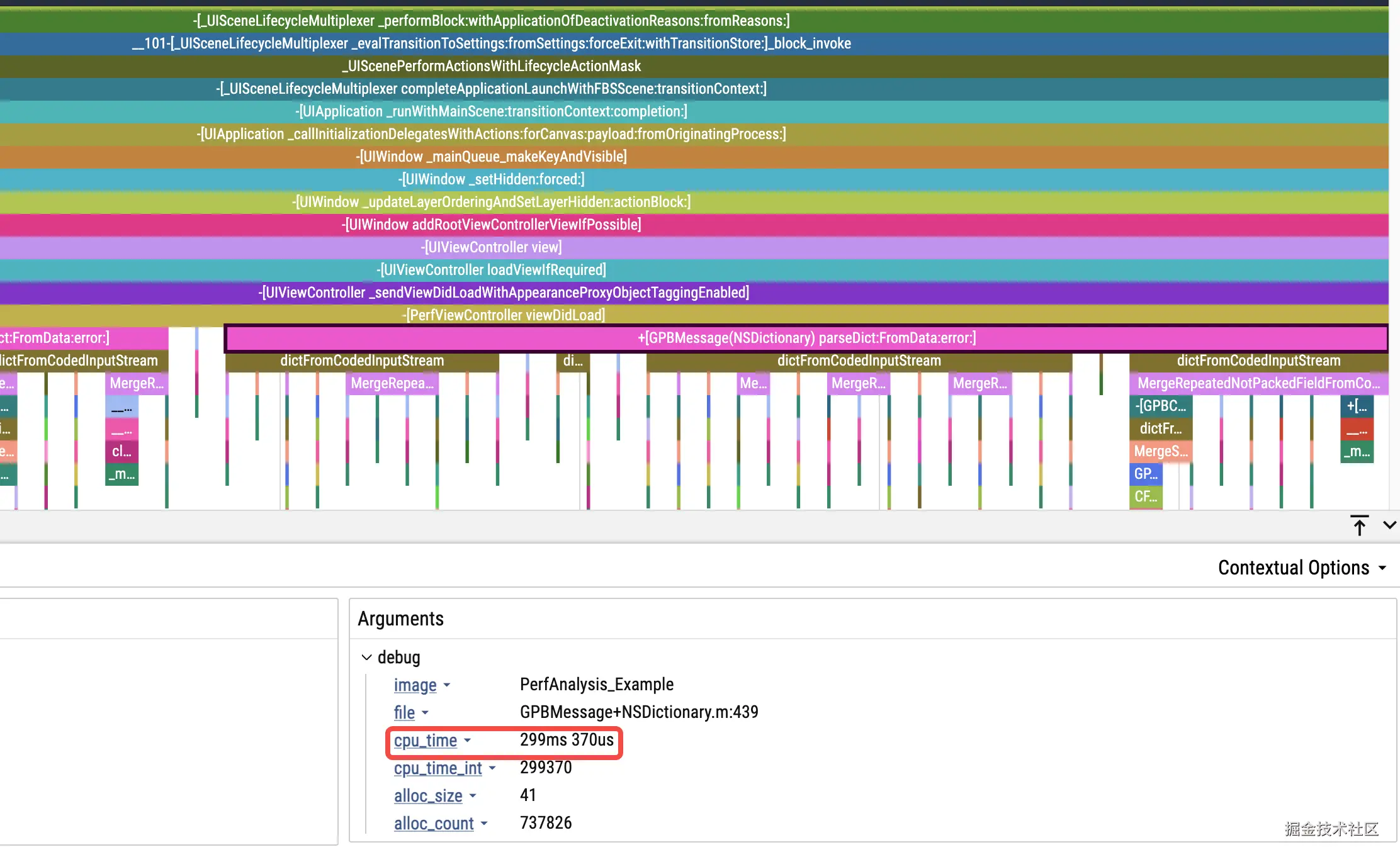
Task: Select the MergeRepea... purple slice
Action: [x=392, y=383]
